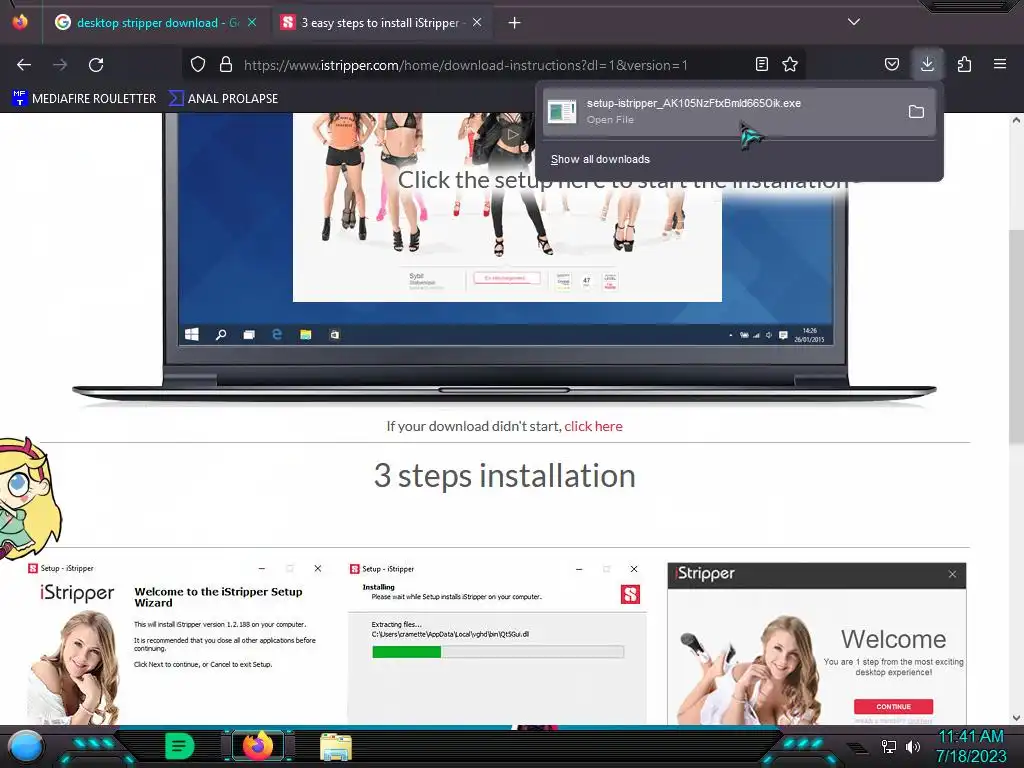The image size is (1024, 768).
Task: Open the ANAL PROLAPSE bookmark
Action: (223, 99)
